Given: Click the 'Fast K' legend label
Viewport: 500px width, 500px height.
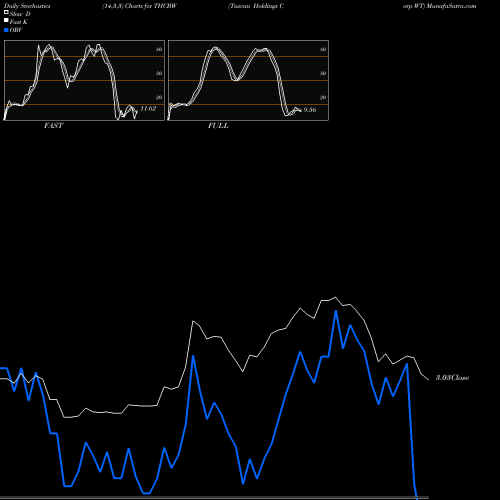Looking at the screenshot, I should [x=19, y=22].
